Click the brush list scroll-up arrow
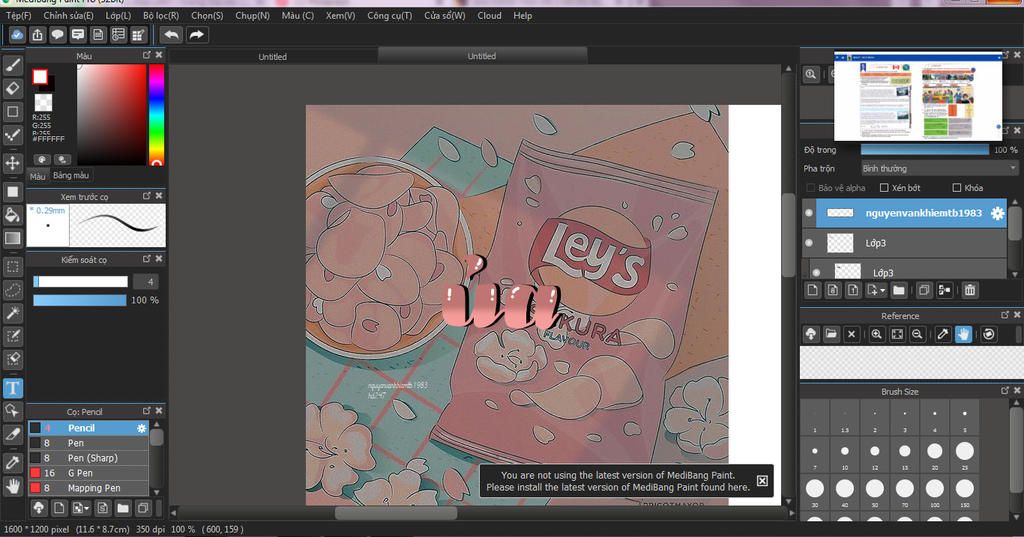Viewport: 1024px width, 537px height. click(x=157, y=425)
